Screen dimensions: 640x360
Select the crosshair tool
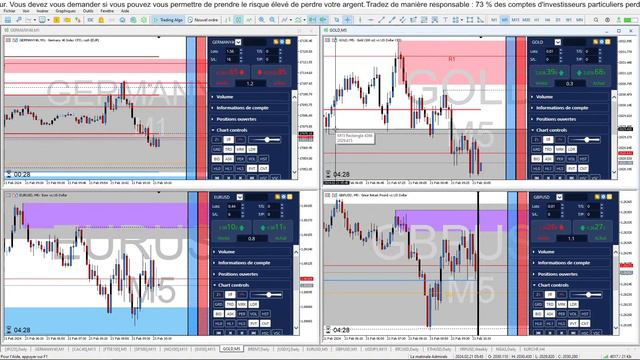347,20
